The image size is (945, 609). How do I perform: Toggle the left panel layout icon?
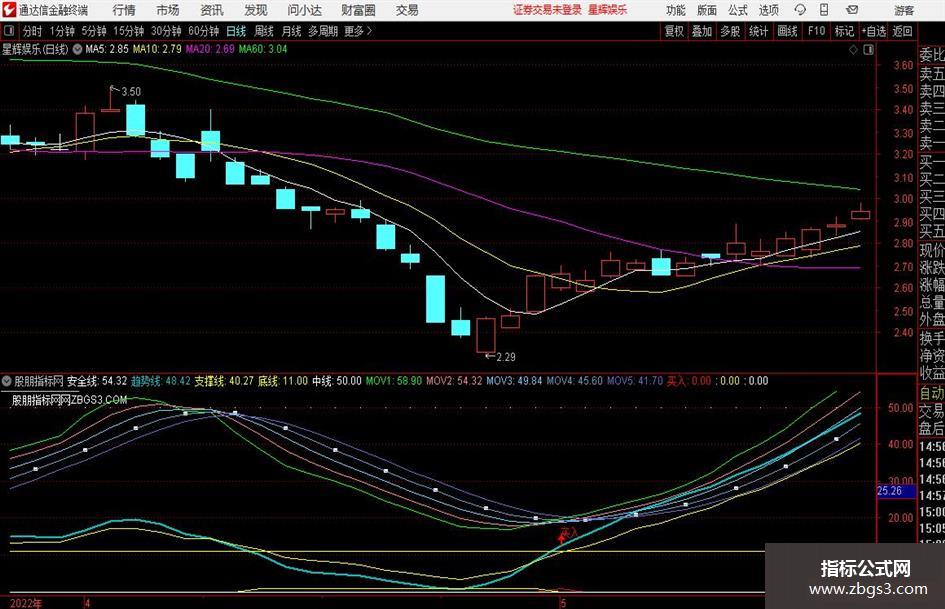[9, 31]
